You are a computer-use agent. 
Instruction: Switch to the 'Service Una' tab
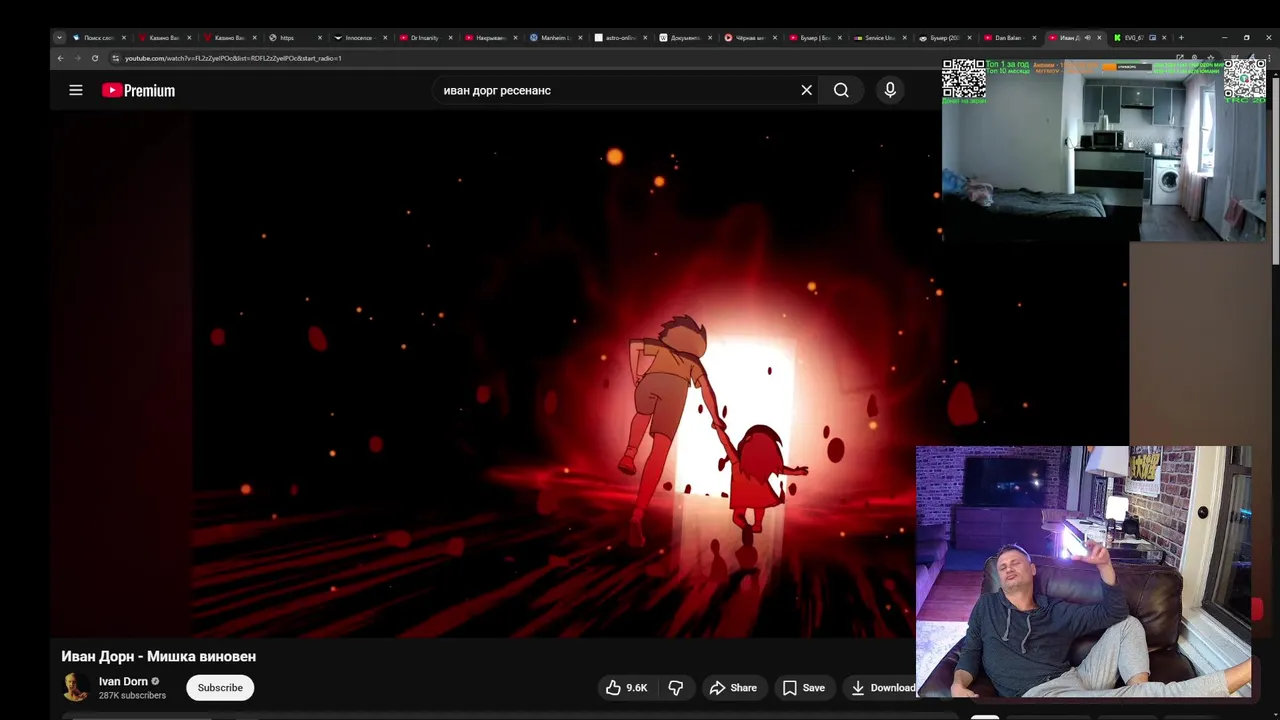(x=880, y=38)
